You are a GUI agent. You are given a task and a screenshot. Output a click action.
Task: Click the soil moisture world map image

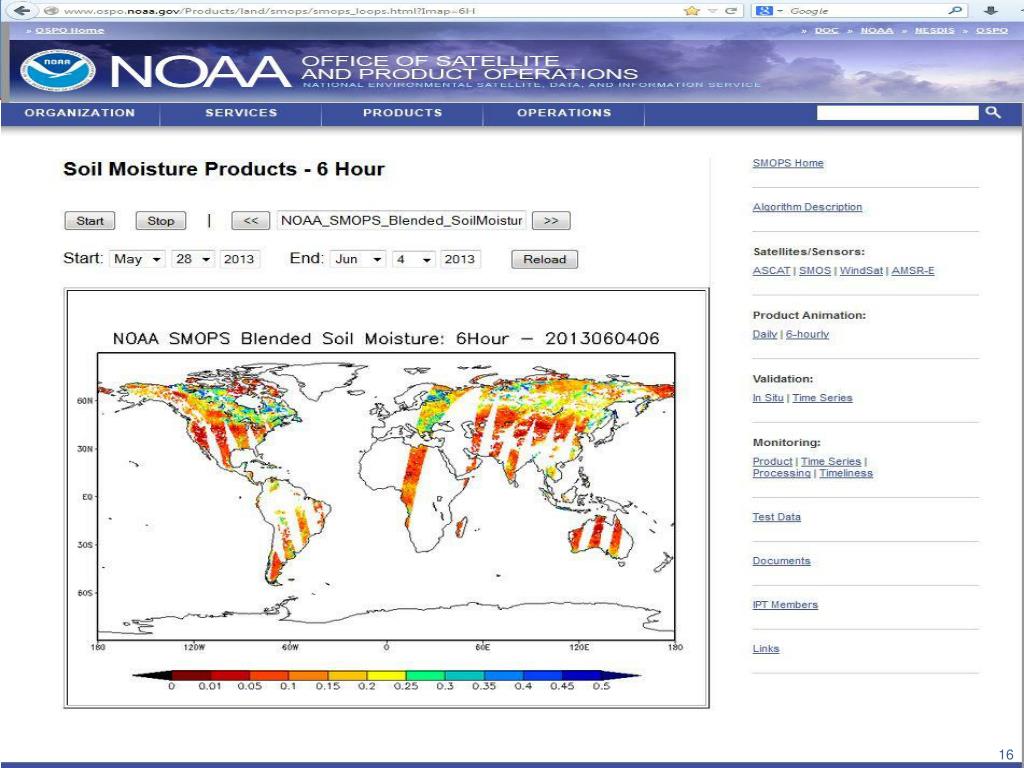(386, 497)
